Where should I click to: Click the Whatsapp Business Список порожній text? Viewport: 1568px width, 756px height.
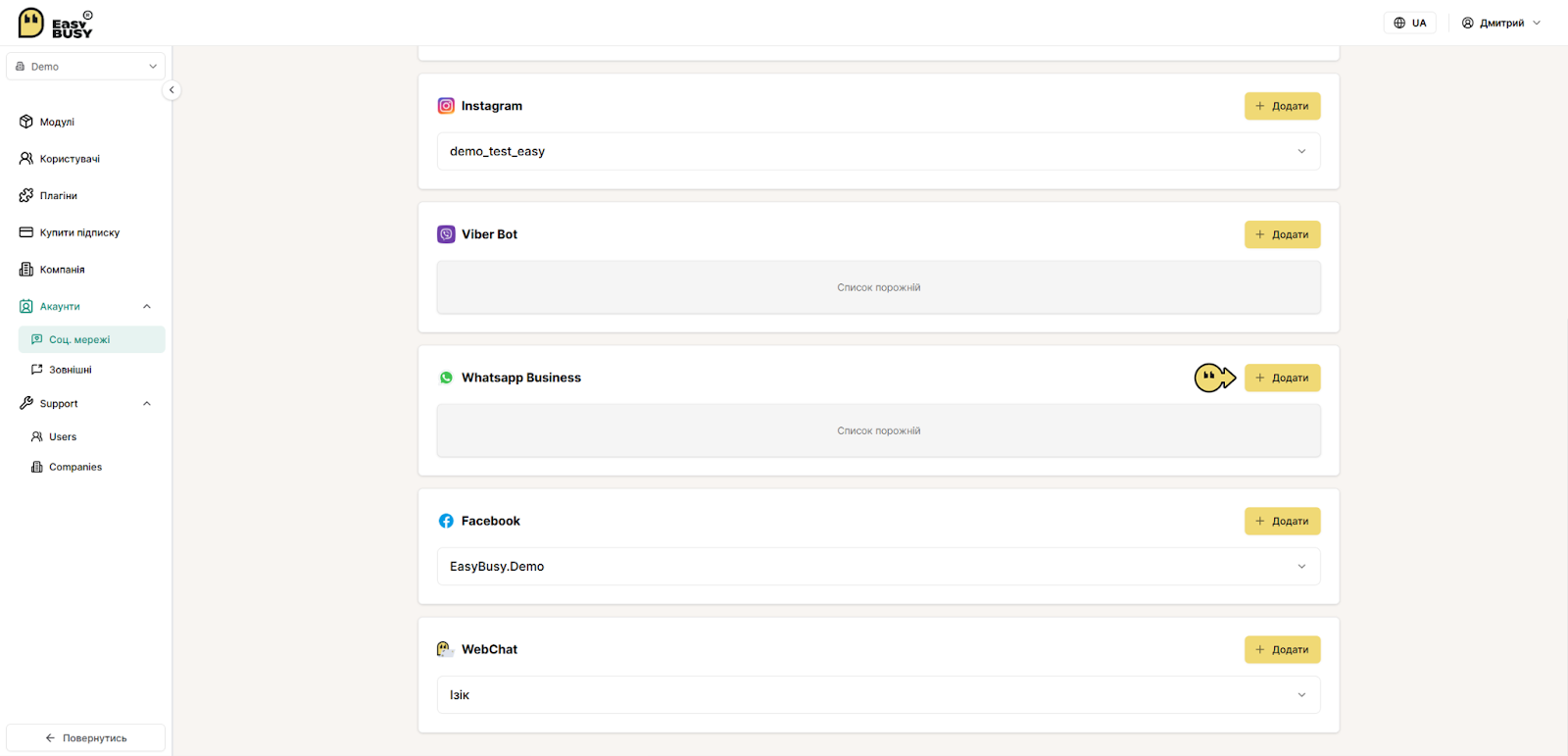878,430
